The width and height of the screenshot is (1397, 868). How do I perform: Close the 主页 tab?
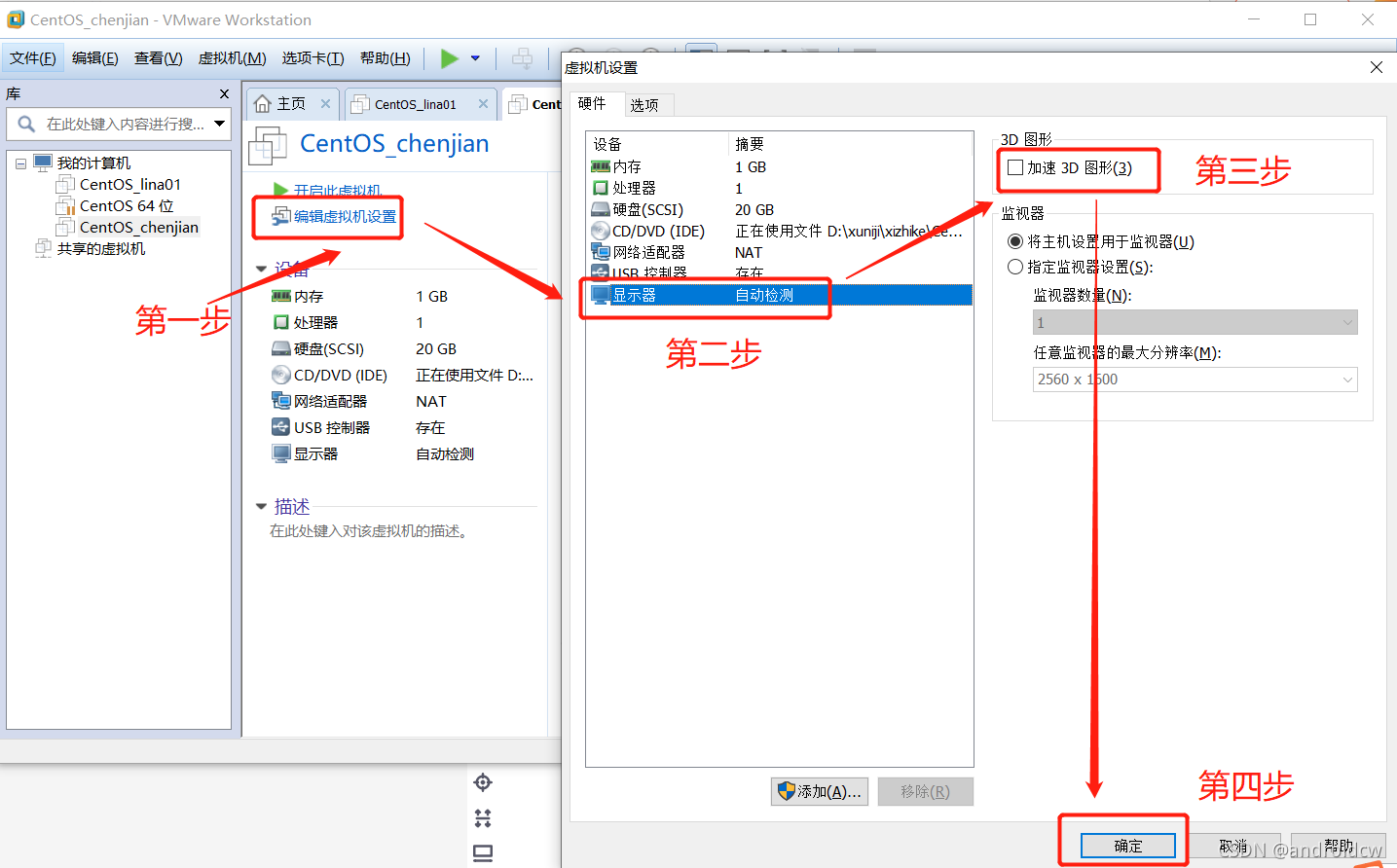(x=325, y=104)
